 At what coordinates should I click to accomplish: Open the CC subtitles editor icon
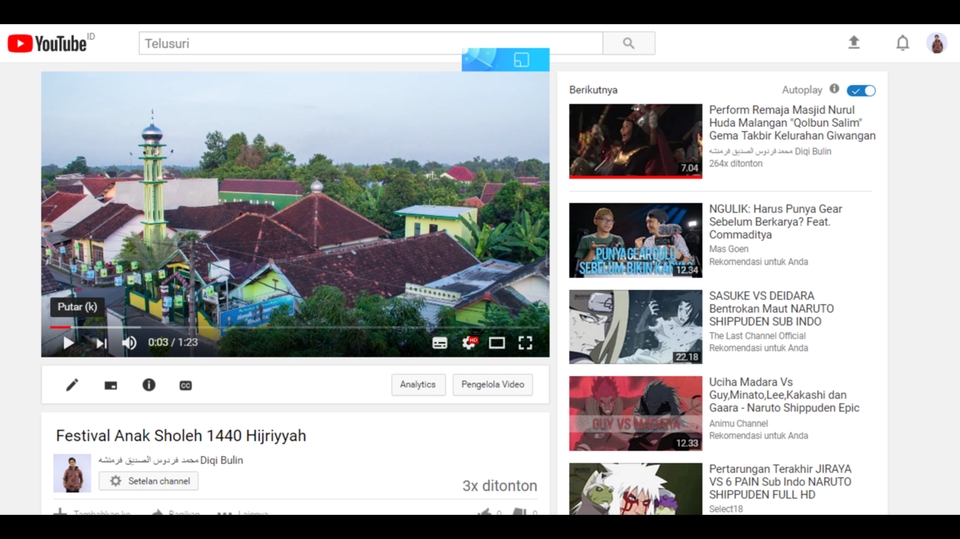[x=186, y=385]
